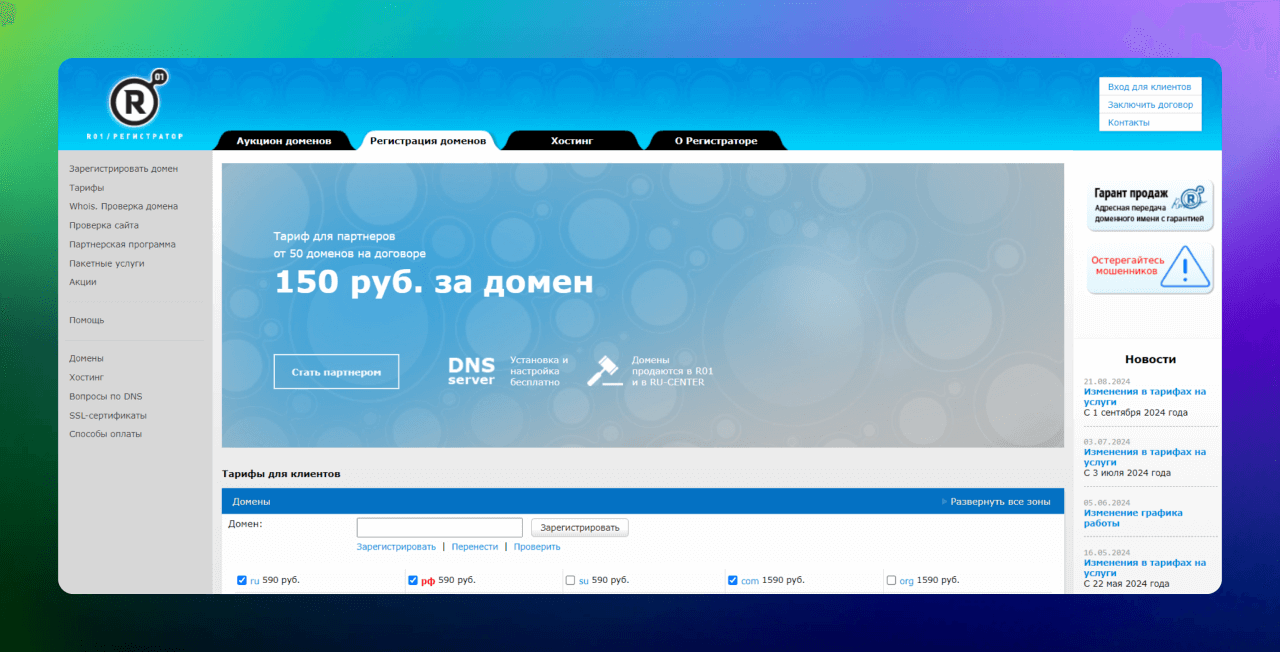Expand all zones via Развернуть все зоны
Viewport: 1280px width, 652px height.
coord(998,501)
